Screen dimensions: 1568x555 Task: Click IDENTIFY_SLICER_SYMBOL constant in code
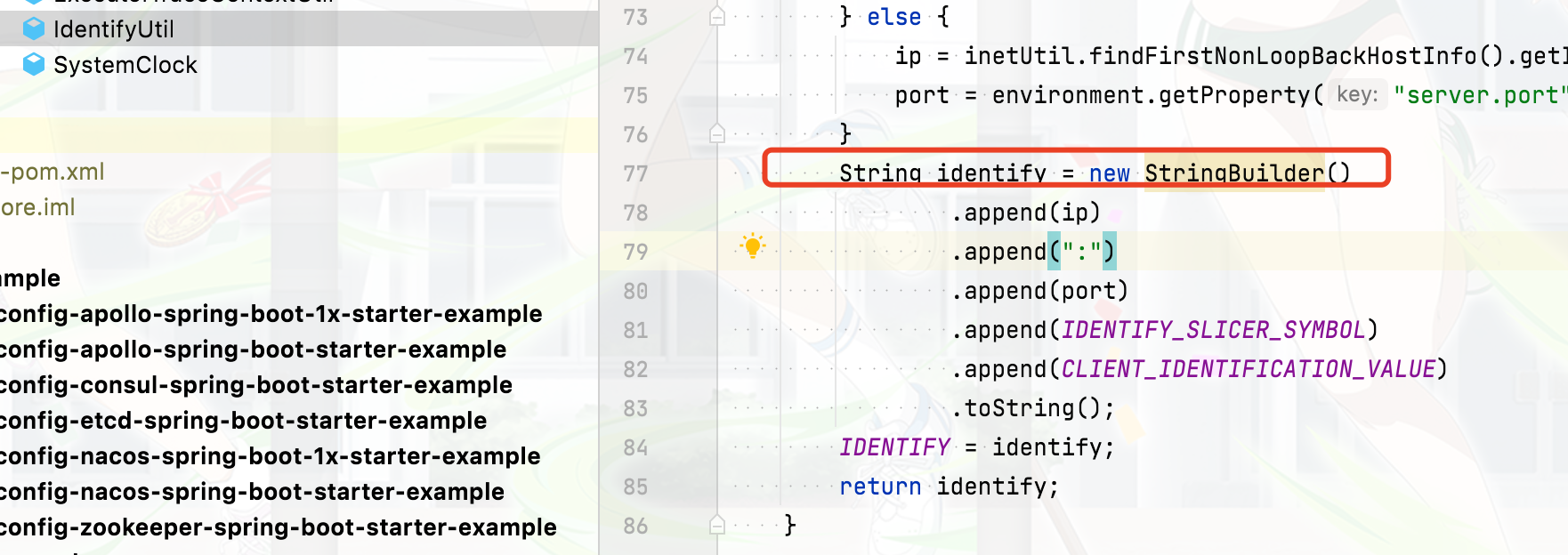coord(1214,330)
